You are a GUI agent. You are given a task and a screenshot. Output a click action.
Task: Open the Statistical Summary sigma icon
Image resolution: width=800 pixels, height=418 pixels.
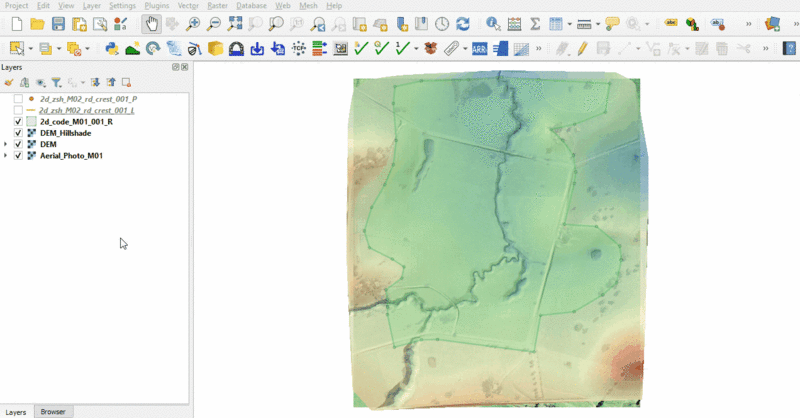tap(535, 23)
